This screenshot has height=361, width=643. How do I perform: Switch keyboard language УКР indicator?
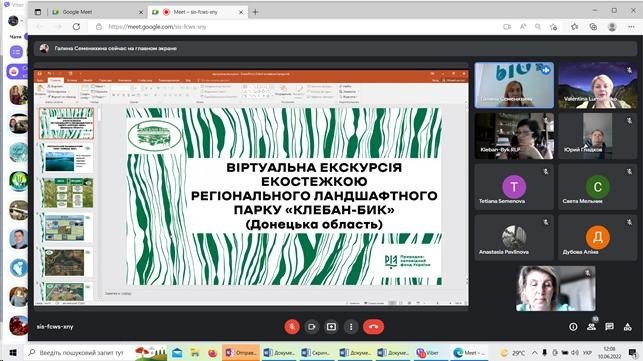point(587,352)
